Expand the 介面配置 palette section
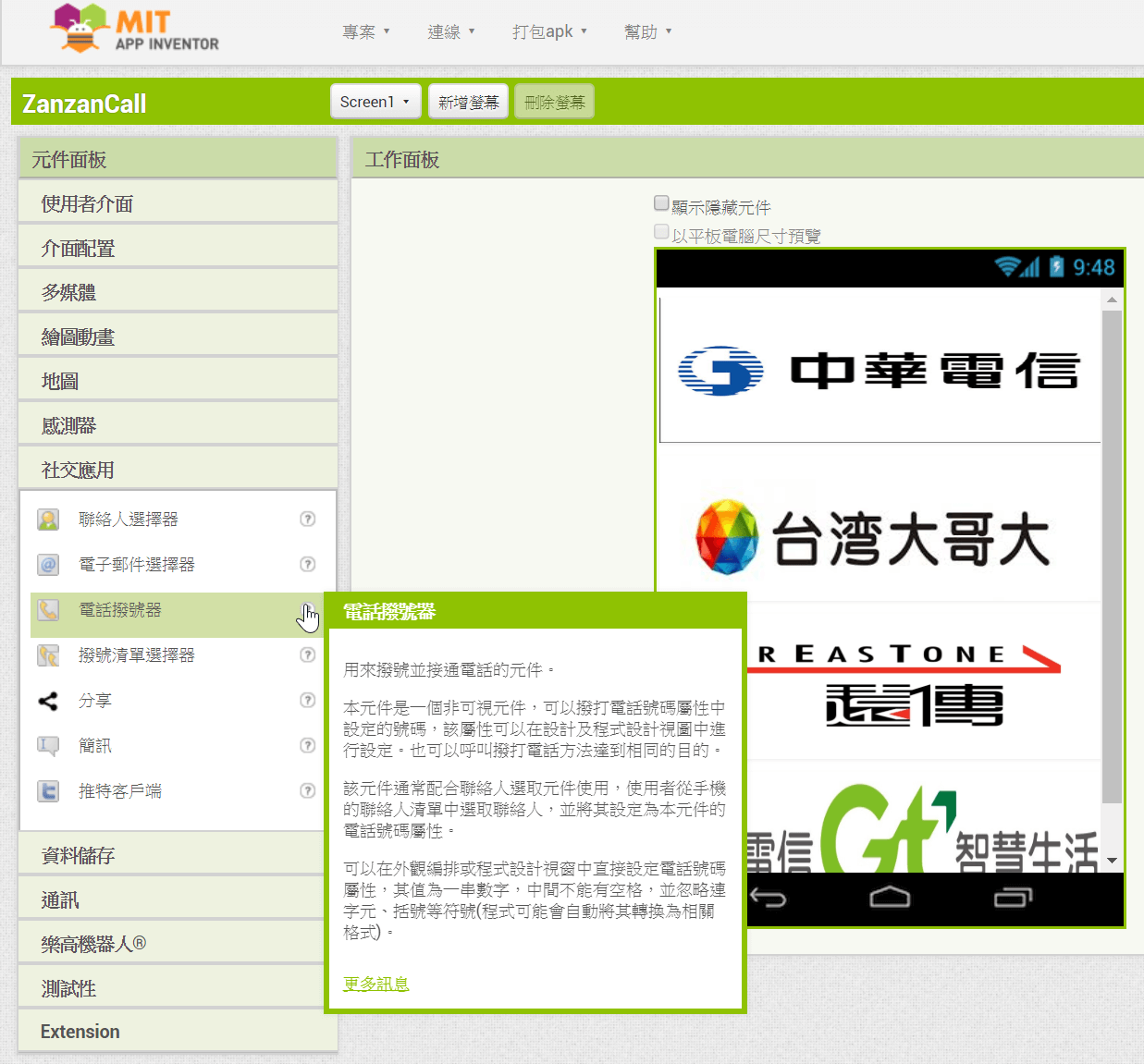Screen dimensions: 1144x1064 pyautogui.click(x=178, y=248)
